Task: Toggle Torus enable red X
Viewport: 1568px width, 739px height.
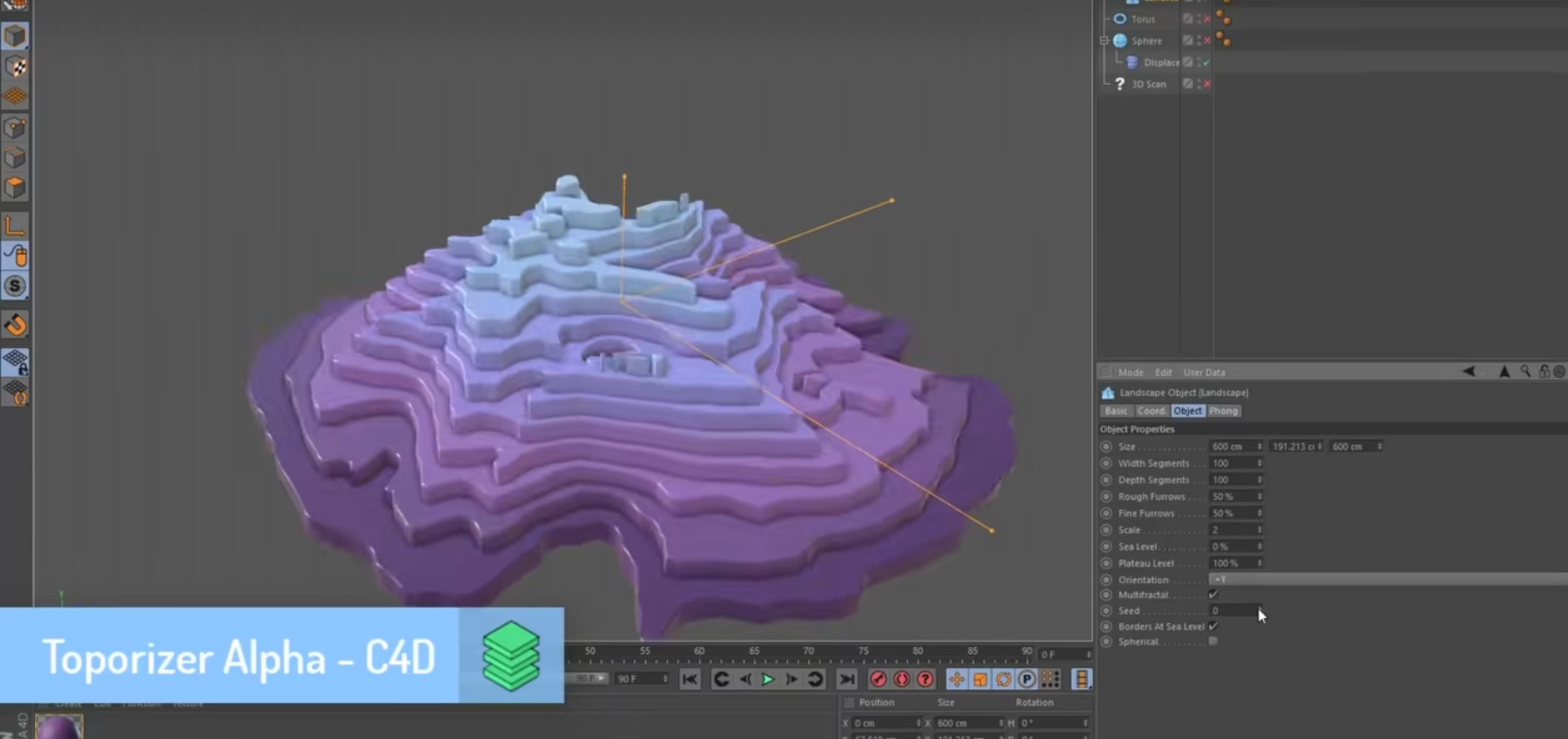Action: [x=1205, y=18]
